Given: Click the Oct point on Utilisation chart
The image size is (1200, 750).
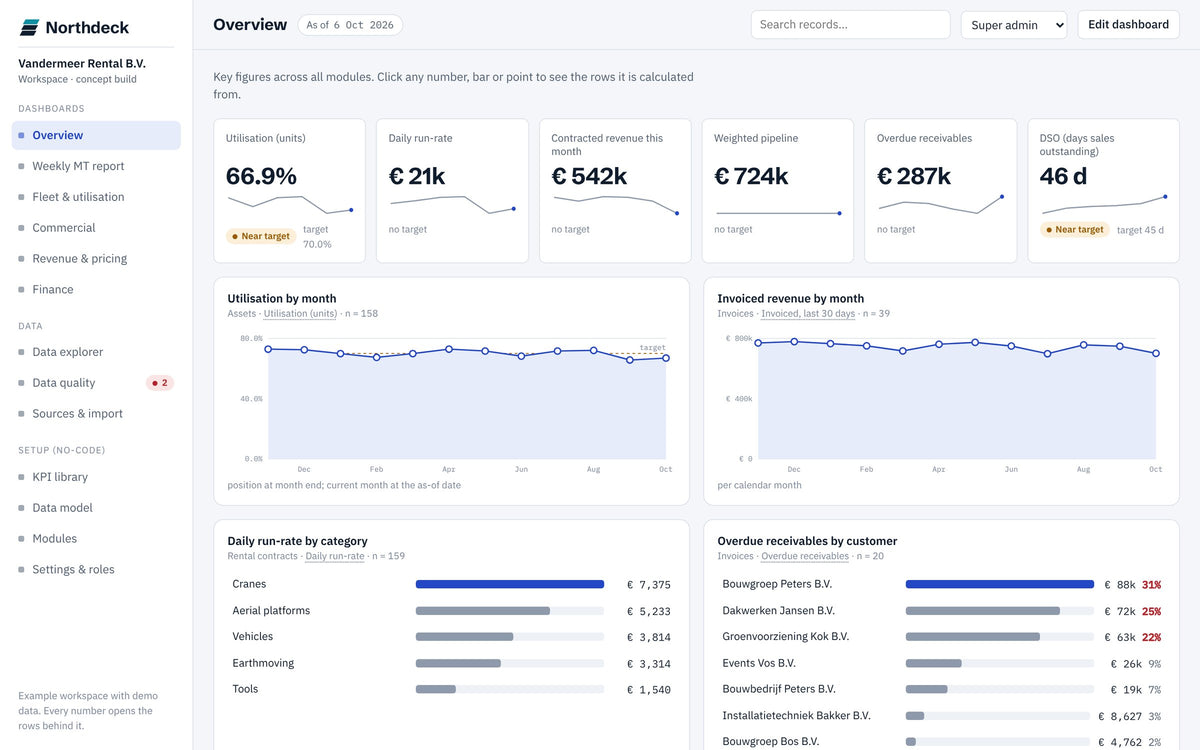Looking at the screenshot, I should tap(666, 358).
